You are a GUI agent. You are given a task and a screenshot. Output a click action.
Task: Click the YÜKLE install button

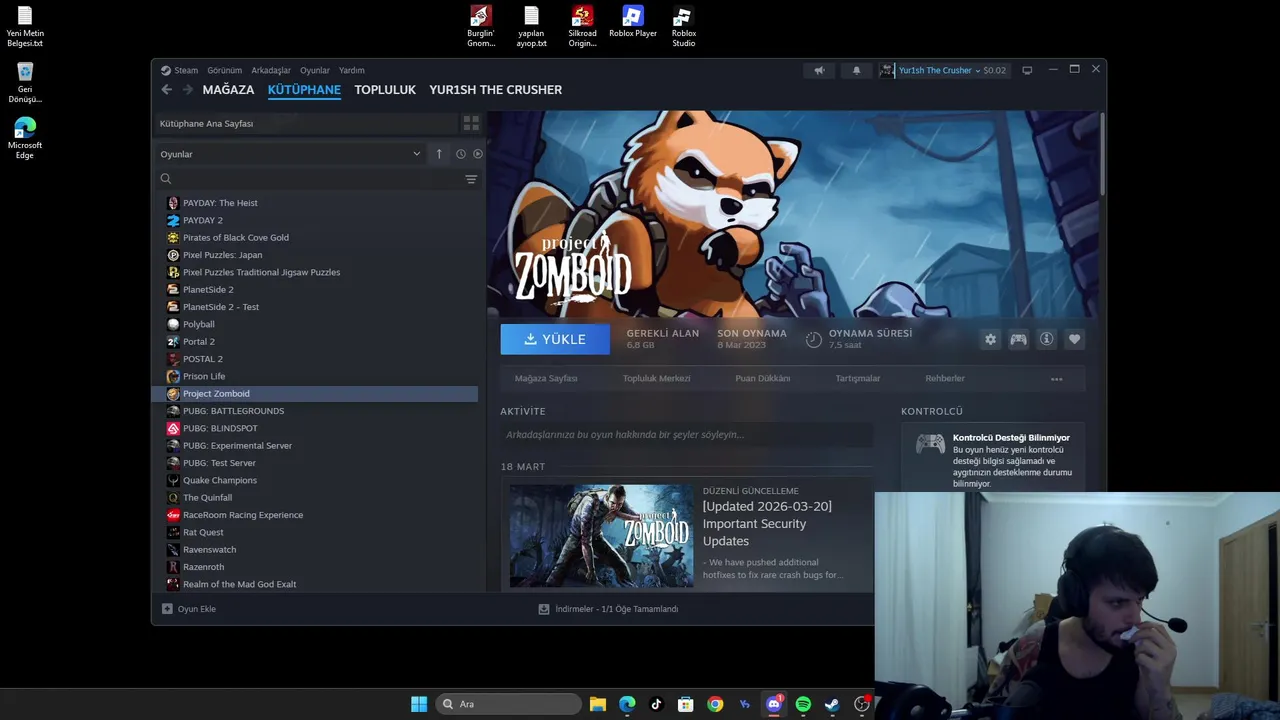pos(555,339)
